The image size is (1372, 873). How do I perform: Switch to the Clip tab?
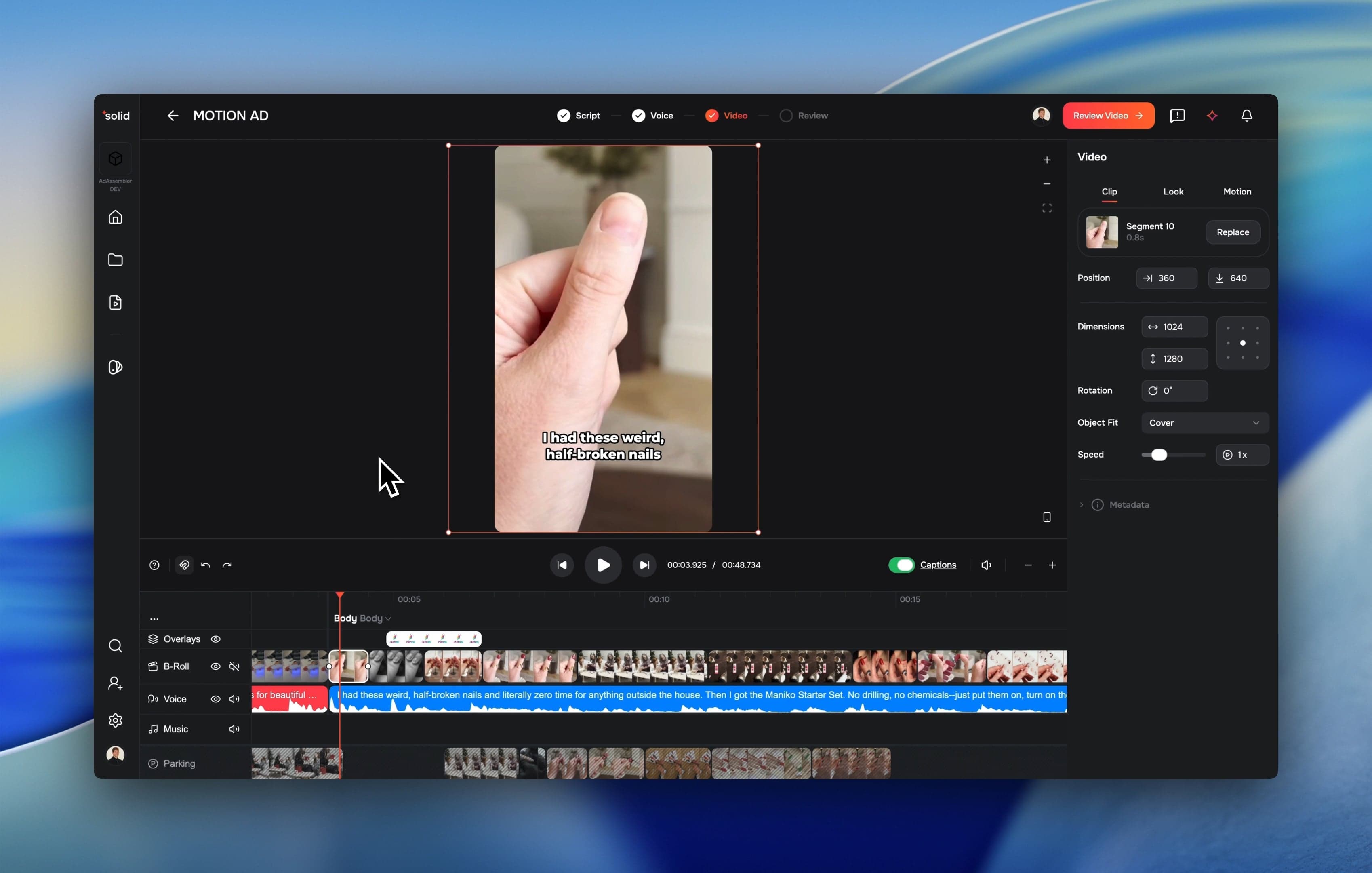point(1109,192)
